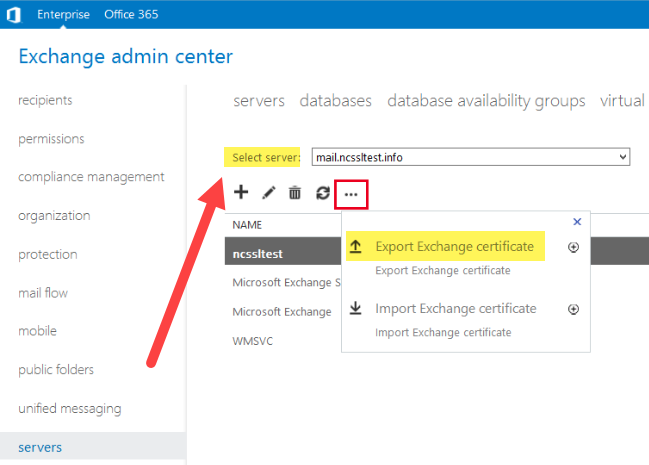Switch to the Enterprise tab
This screenshot has width=649, height=465.
[63, 14]
